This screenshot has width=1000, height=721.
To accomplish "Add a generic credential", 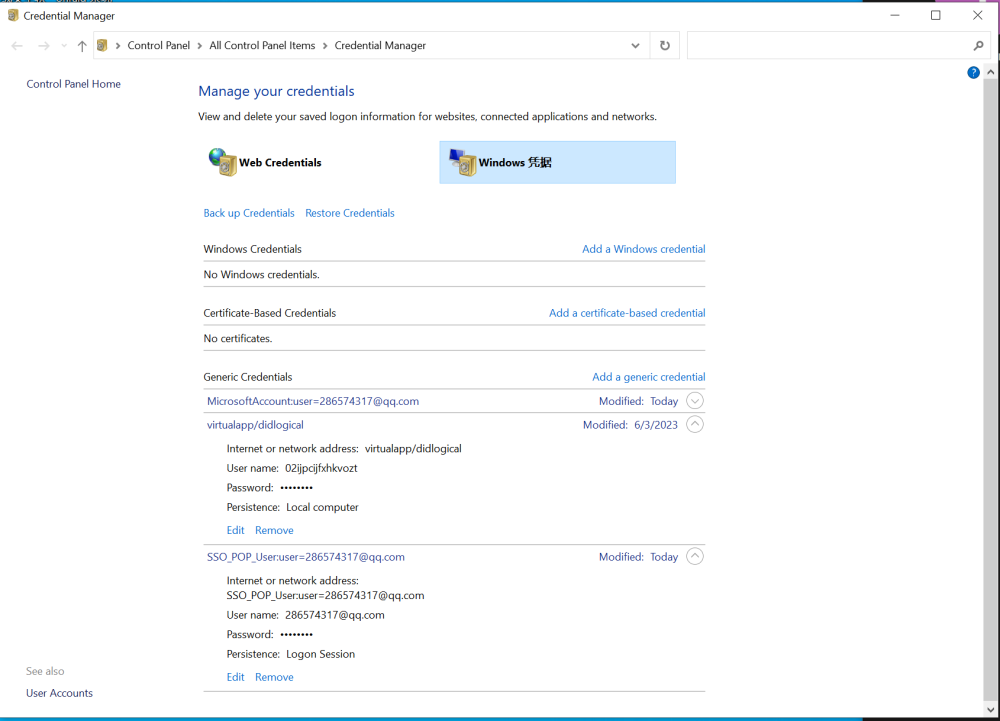I will [649, 377].
